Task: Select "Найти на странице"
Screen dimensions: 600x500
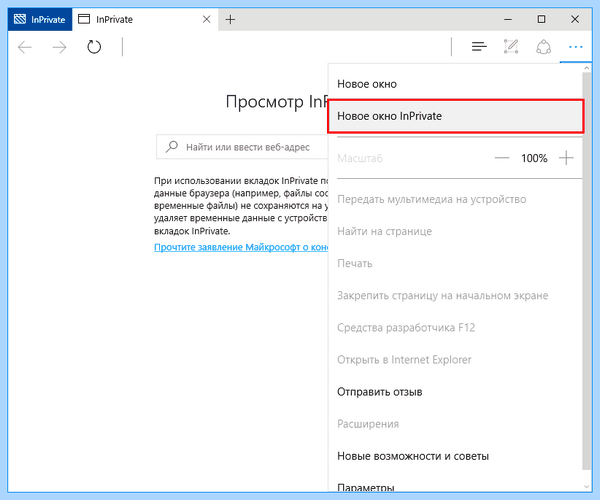Action: pos(455,231)
